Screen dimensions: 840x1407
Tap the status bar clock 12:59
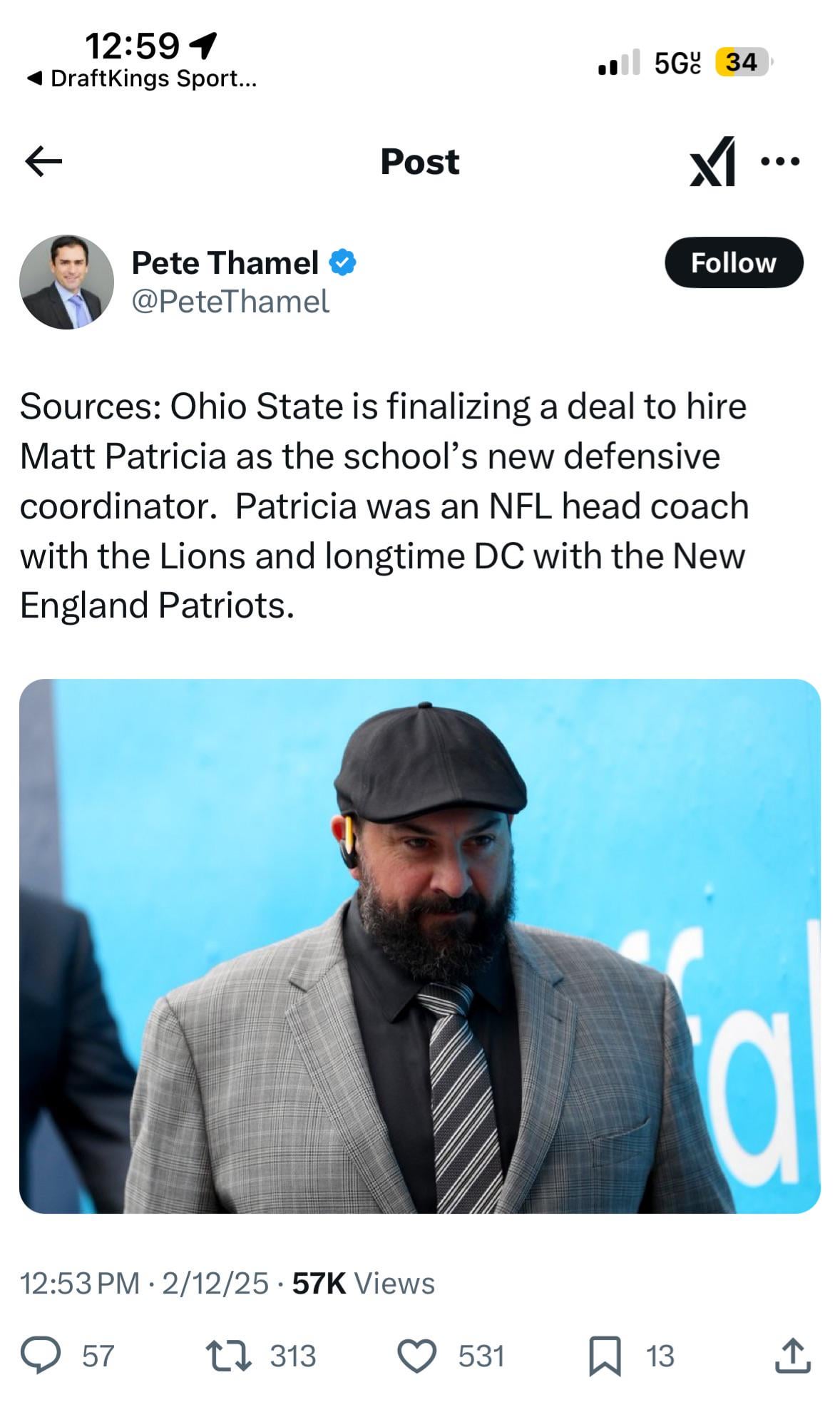132,46
